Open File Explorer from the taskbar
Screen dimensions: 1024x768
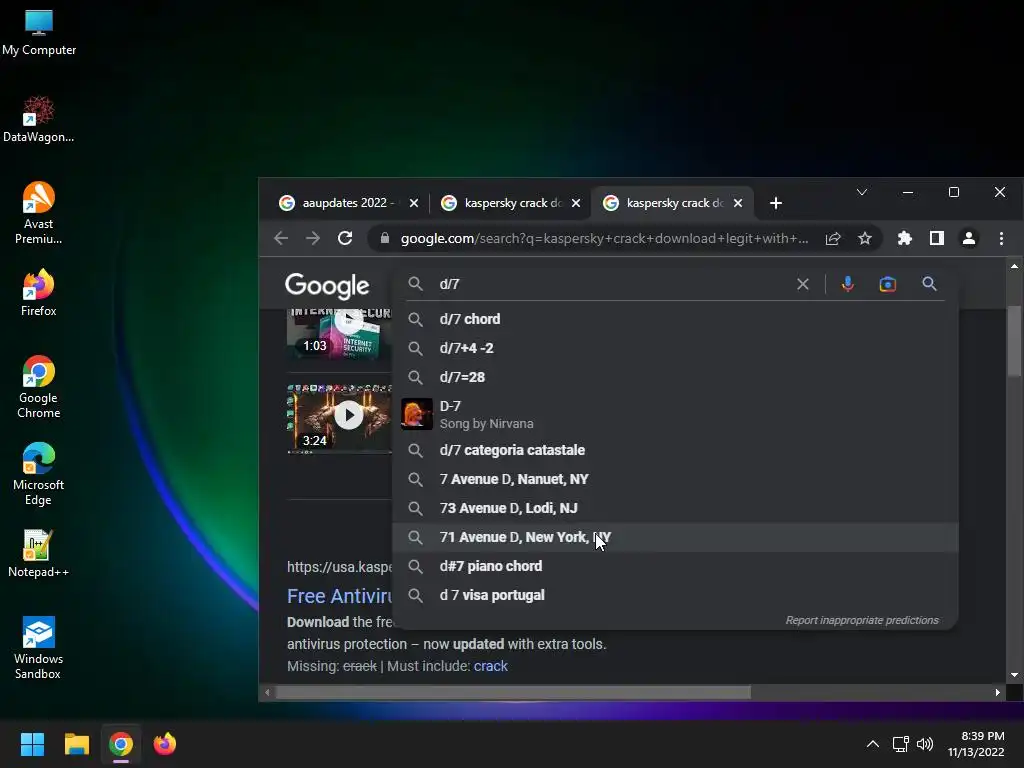click(76, 744)
